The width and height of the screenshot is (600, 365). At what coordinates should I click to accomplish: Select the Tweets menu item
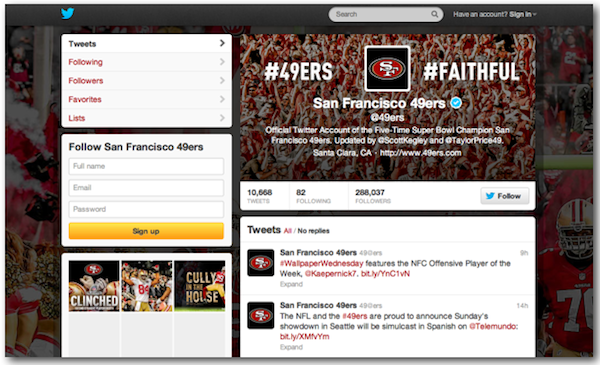pyautogui.click(x=147, y=44)
